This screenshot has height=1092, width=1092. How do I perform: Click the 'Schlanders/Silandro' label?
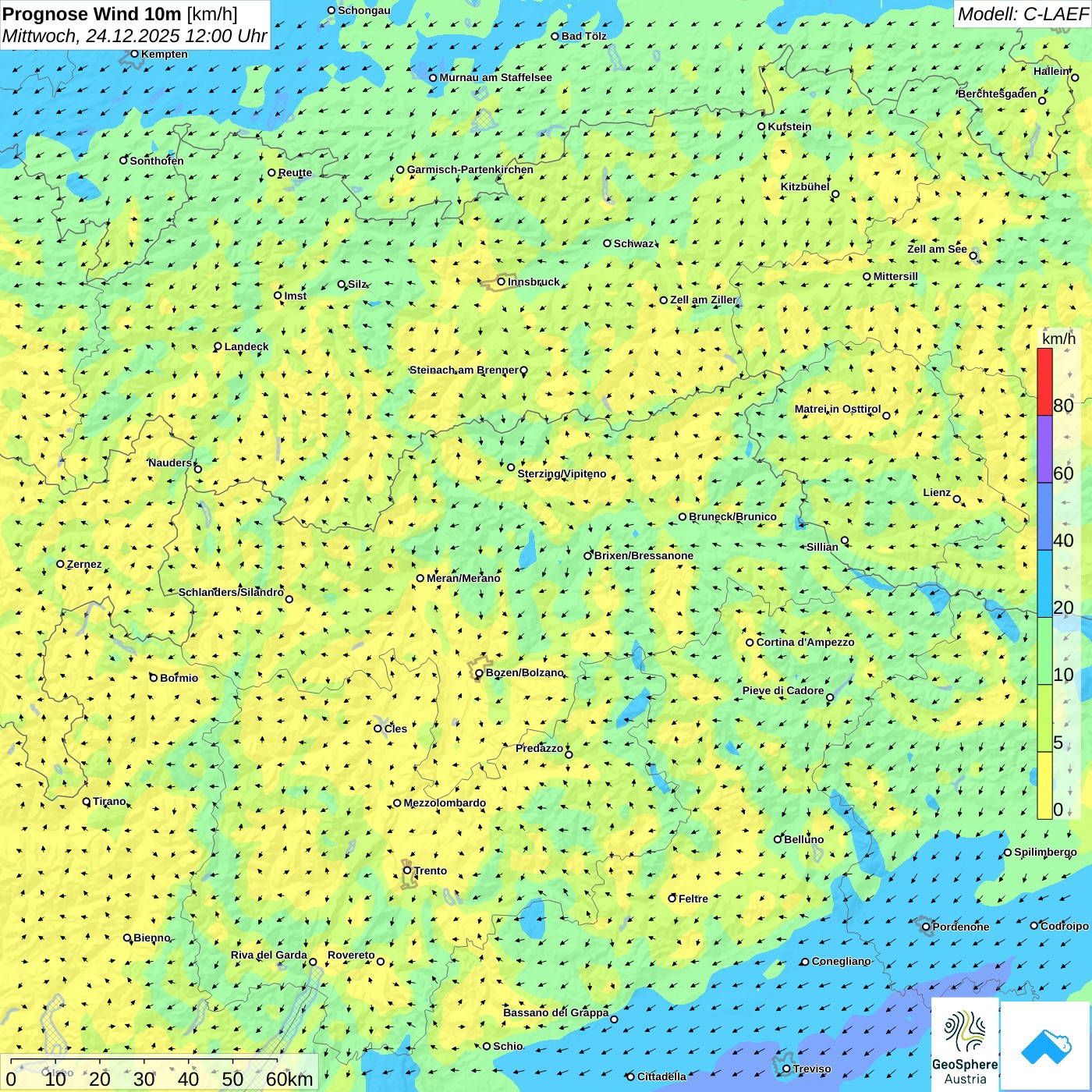pos(232,592)
